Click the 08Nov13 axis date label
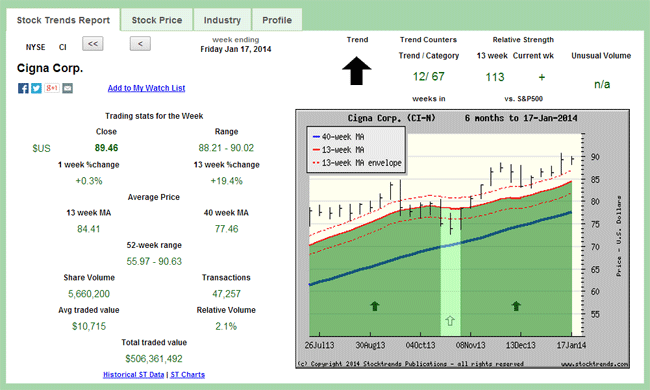This screenshot has height=390, width=650. 471,345
